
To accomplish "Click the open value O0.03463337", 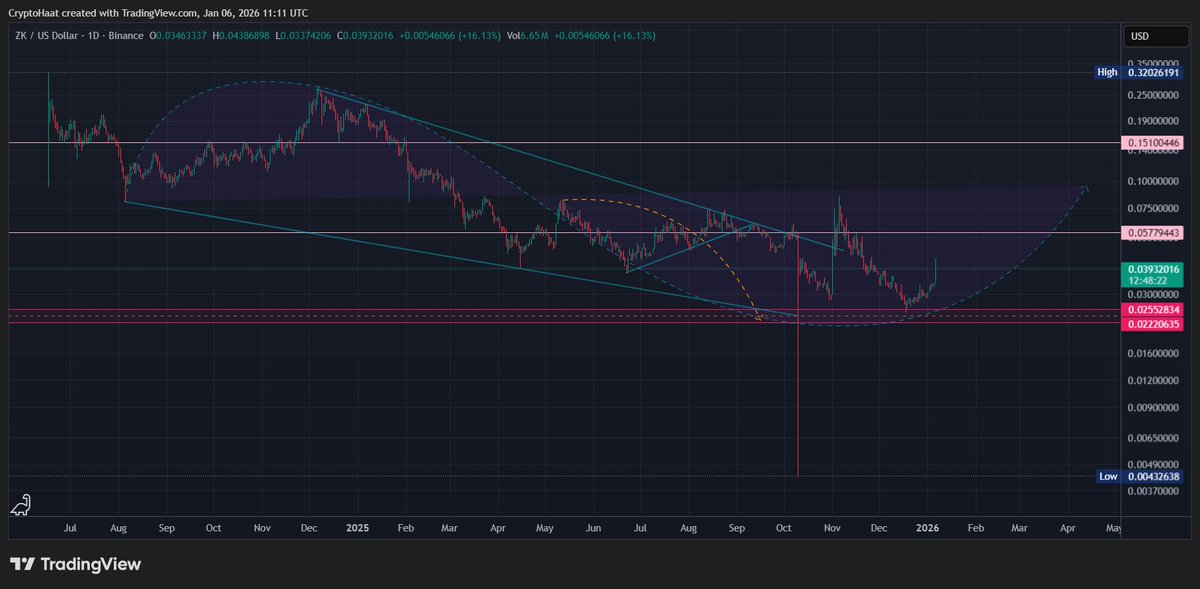I will (180, 36).
